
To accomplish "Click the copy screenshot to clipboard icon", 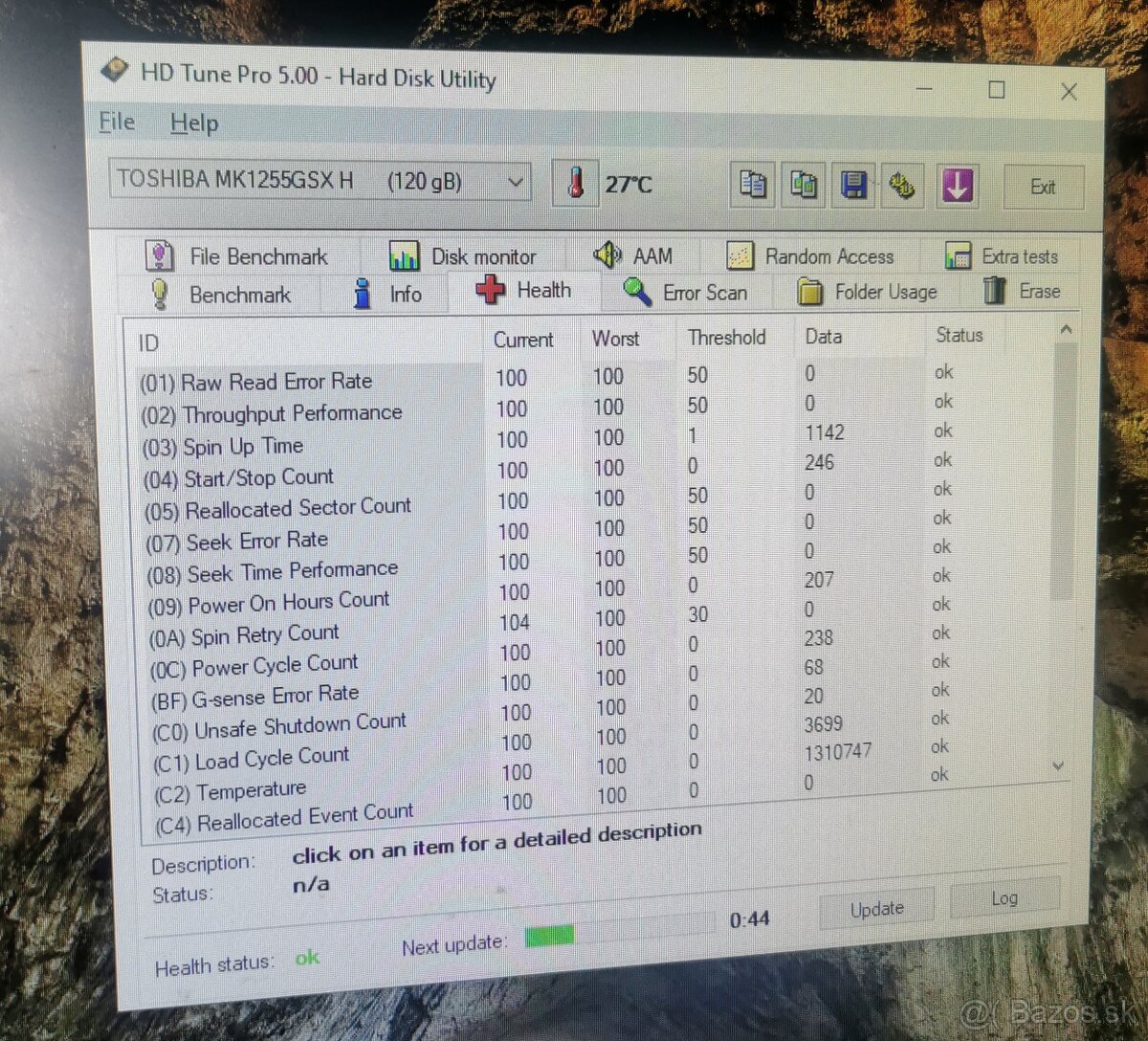I will pos(804,185).
